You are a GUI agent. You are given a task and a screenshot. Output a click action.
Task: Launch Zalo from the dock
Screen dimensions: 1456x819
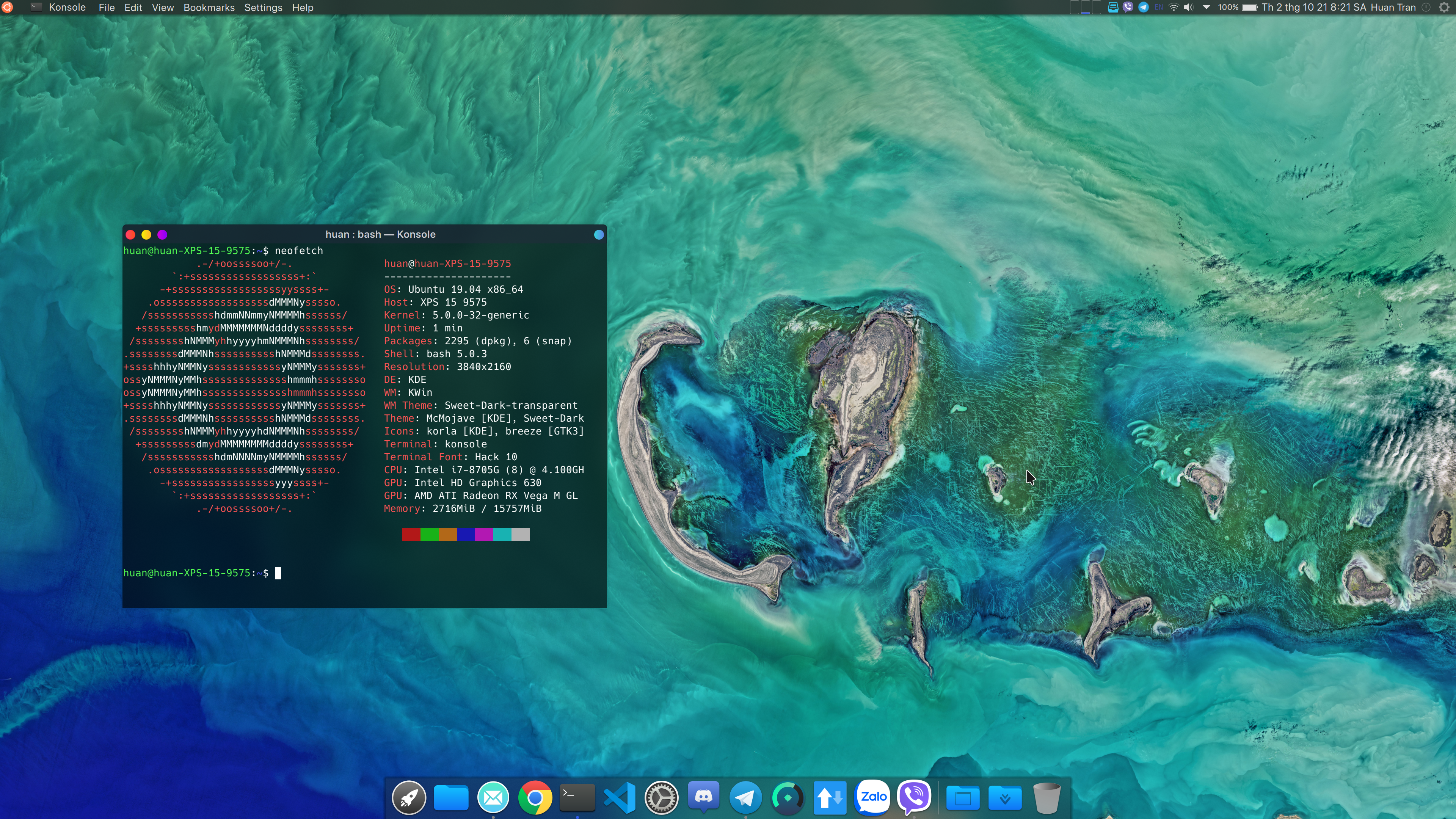[x=872, y=797]
